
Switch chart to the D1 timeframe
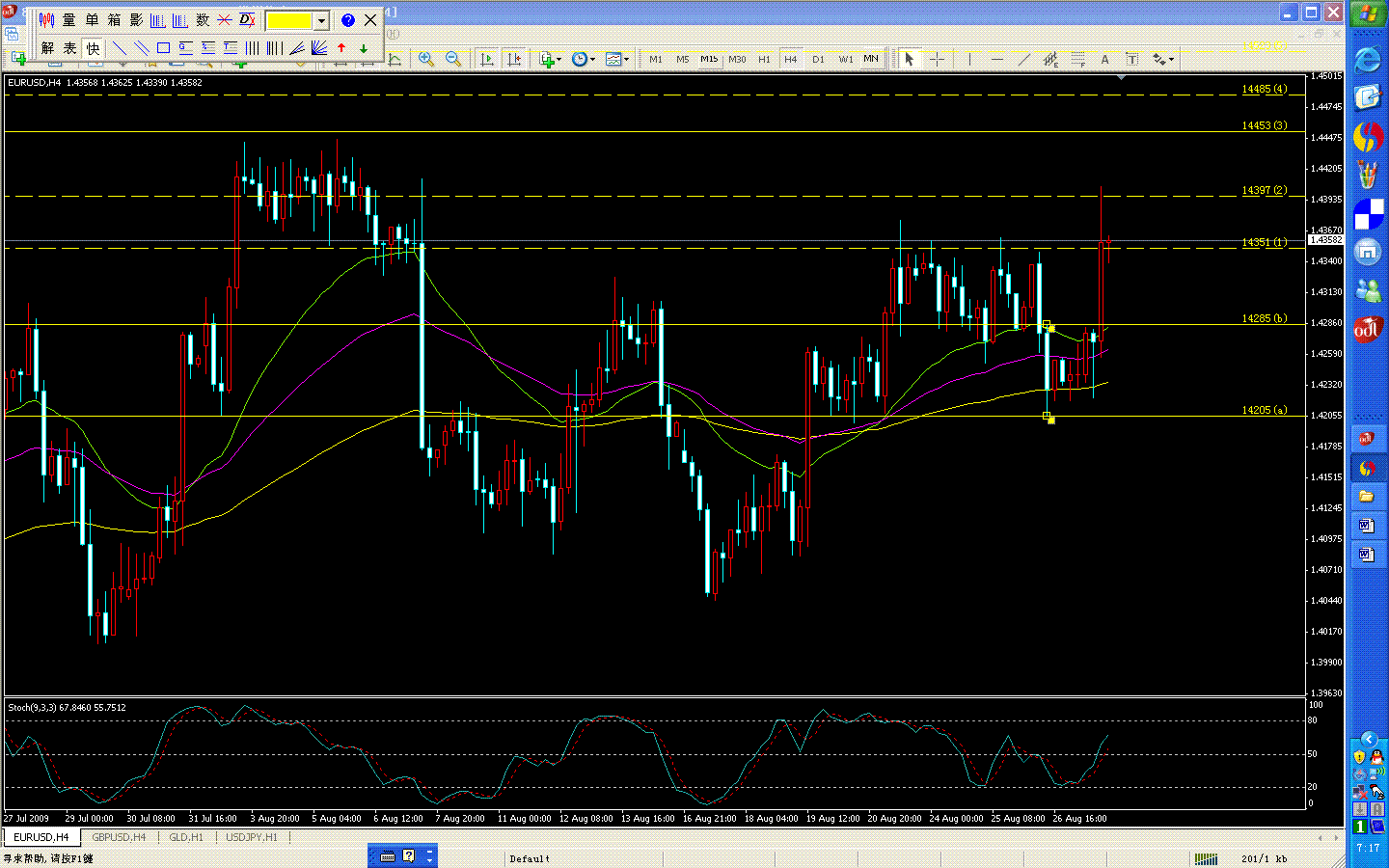pos(818,59)
